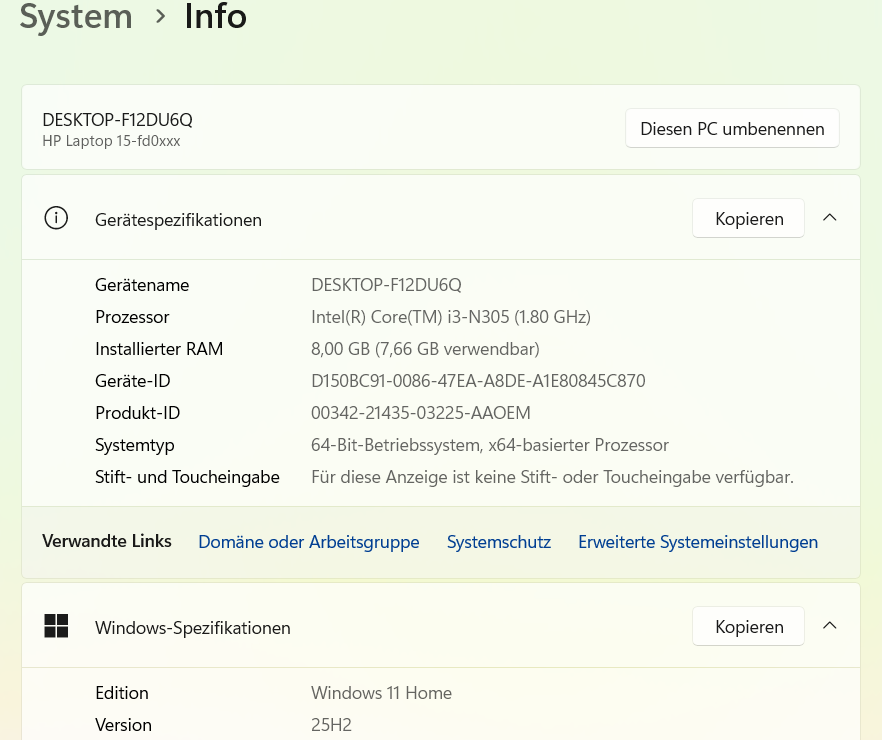
Task: Click the Geräte-ID label
Action: tap(133, 381)
